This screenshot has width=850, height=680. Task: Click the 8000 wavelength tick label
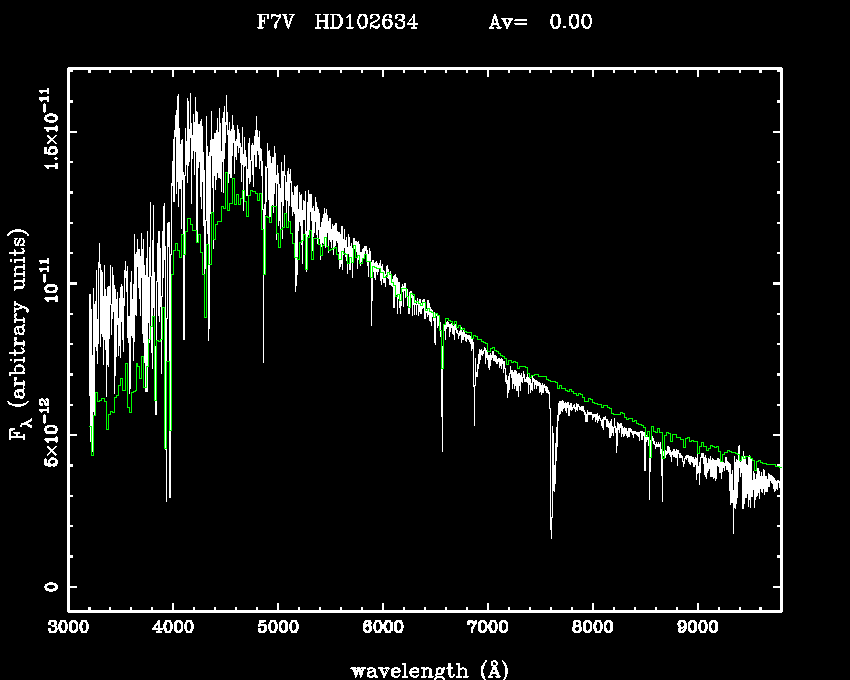[x=592, y=628]
